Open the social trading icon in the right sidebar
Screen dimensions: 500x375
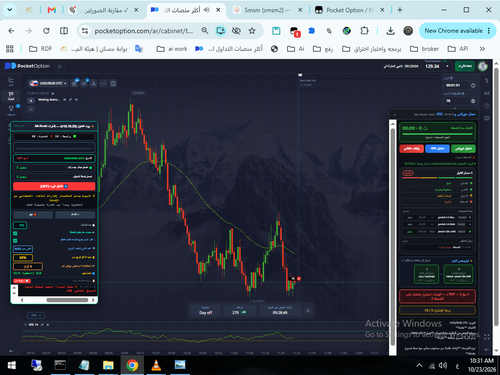(487, 93)
